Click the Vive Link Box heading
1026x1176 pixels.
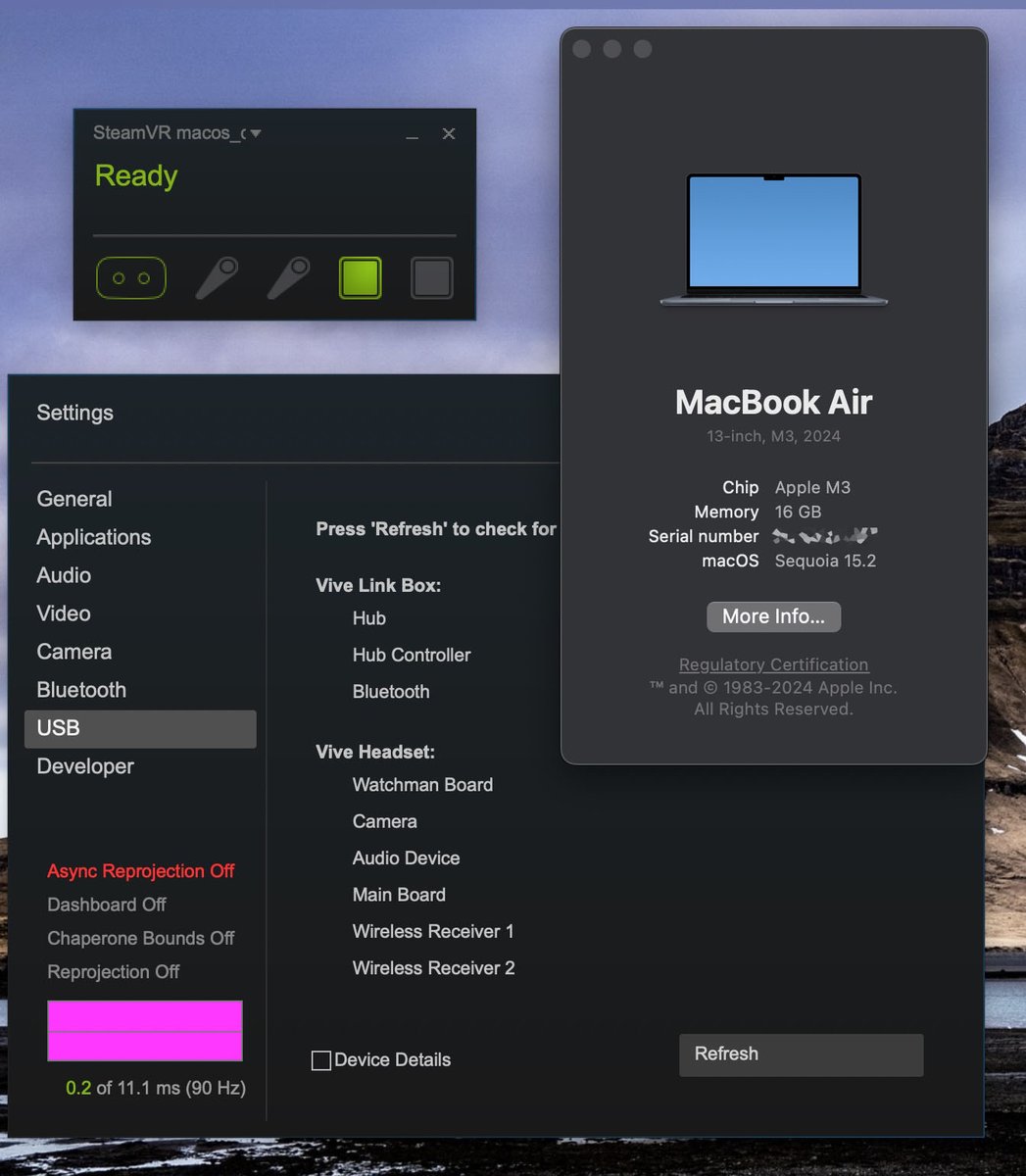378,585
